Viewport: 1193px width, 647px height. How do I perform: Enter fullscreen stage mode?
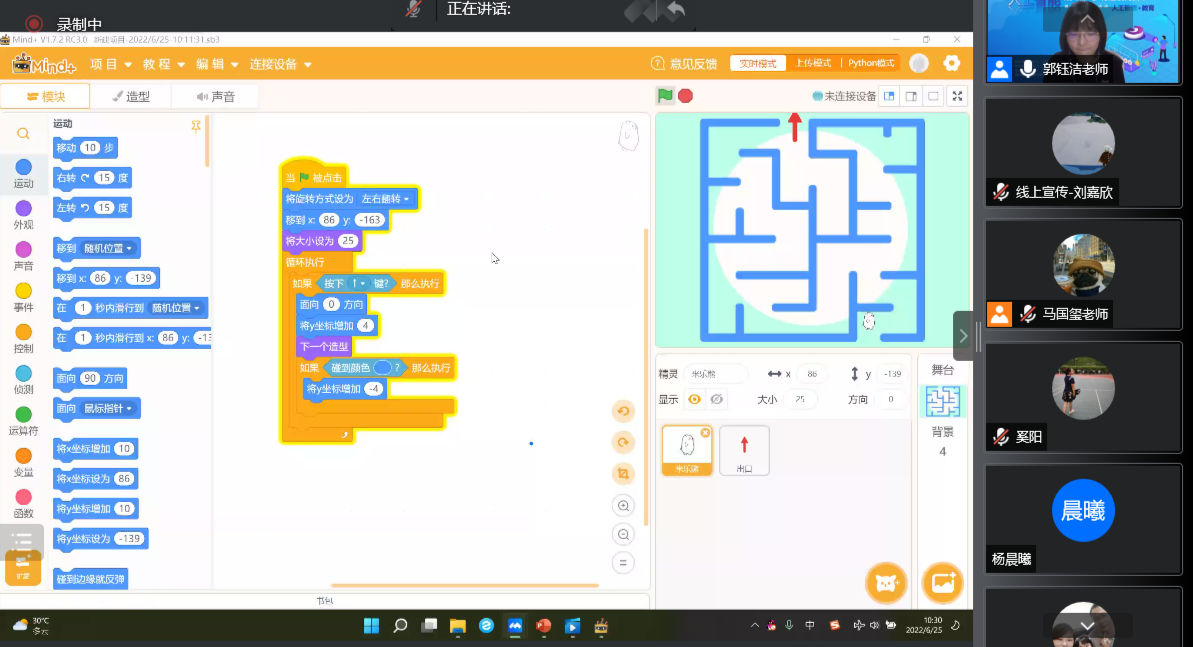pos(957,96)
